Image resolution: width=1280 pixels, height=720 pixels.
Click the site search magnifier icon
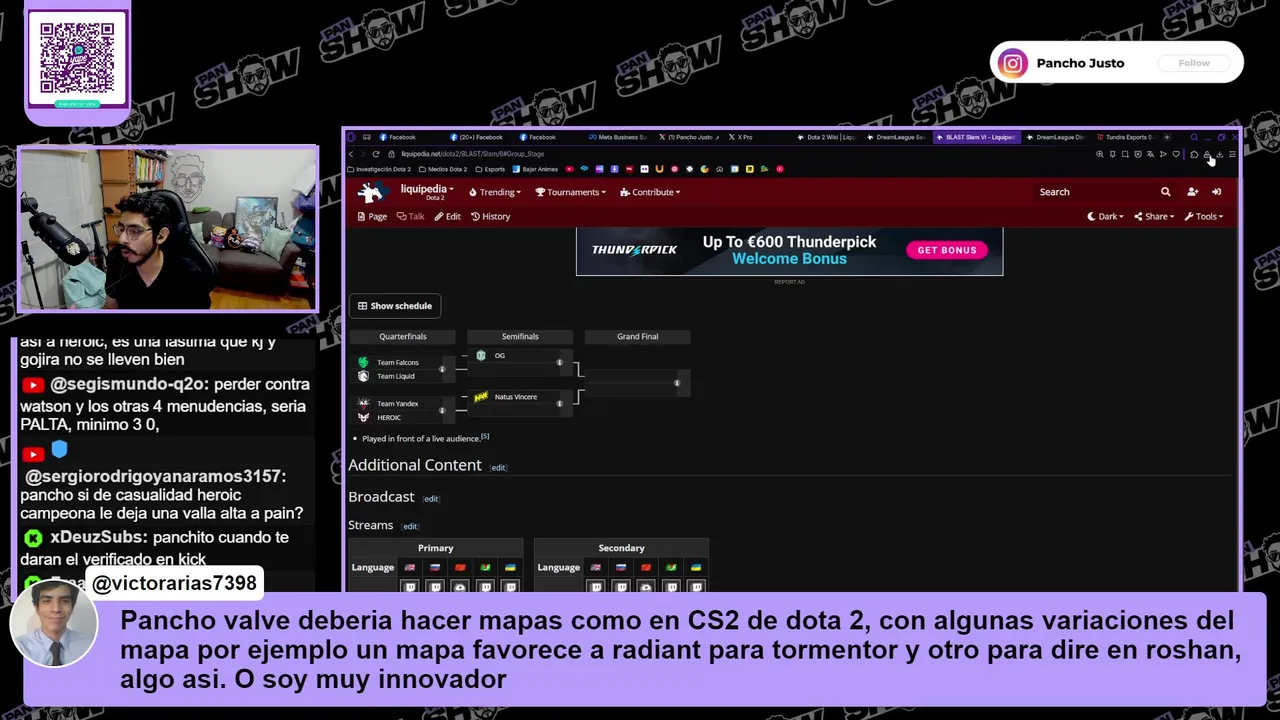1165,192
